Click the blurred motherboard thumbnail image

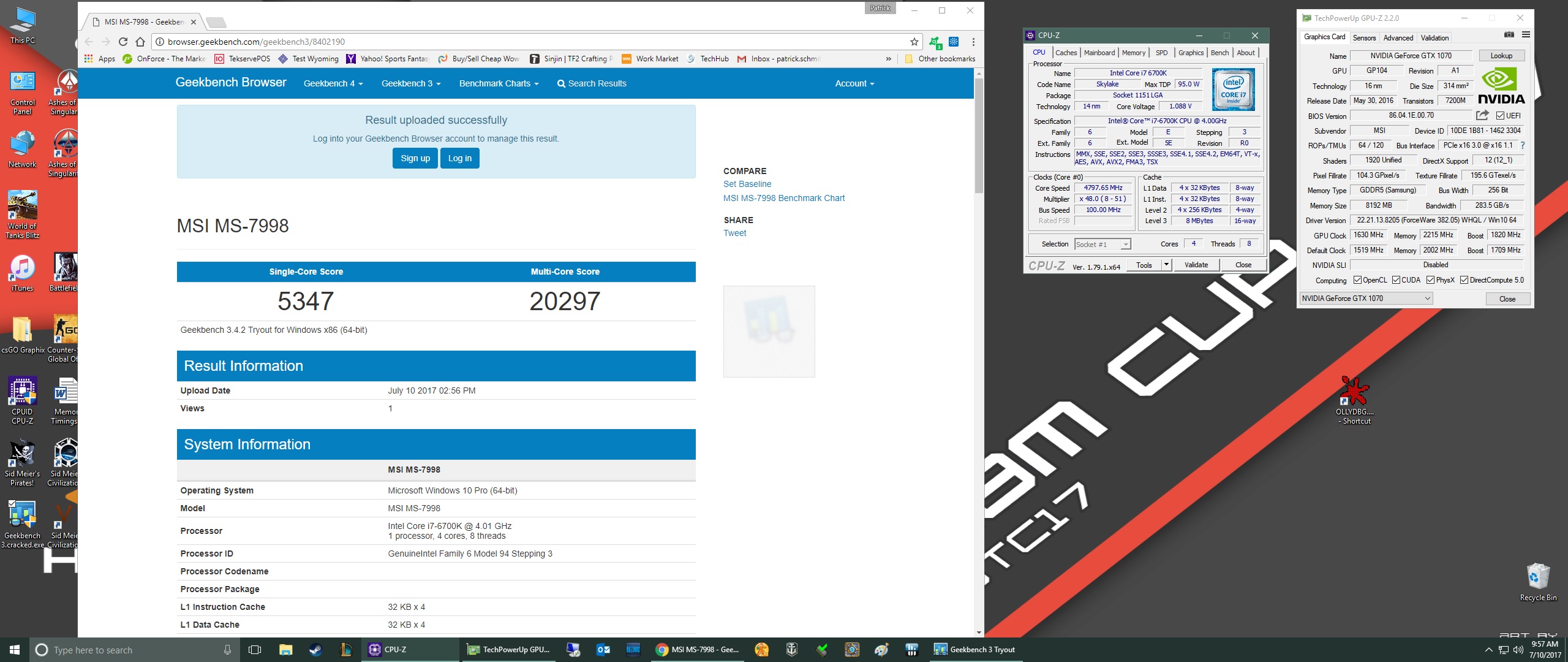coord(769,332)
